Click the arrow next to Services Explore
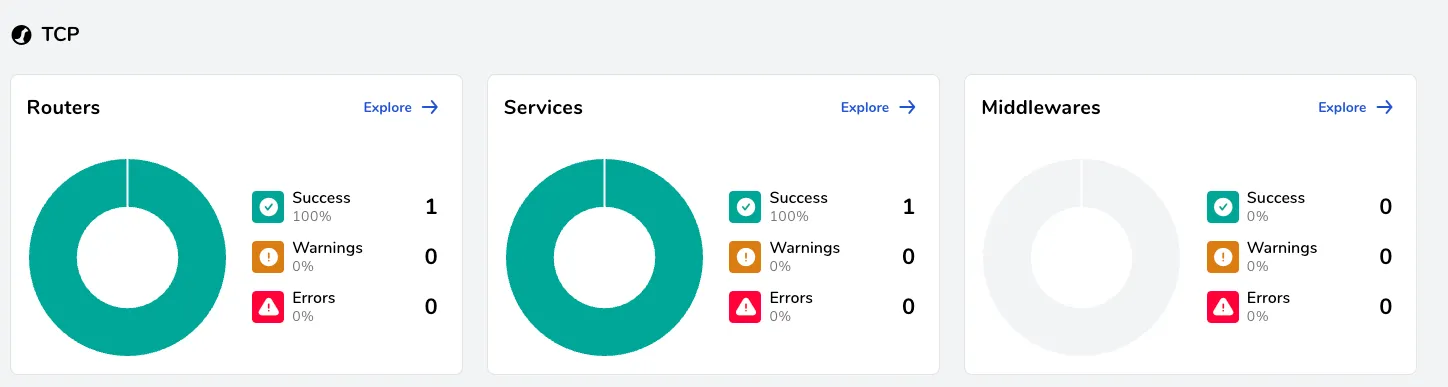The height and width of the screenshot is (387, 1448). (x=907, y=107)
